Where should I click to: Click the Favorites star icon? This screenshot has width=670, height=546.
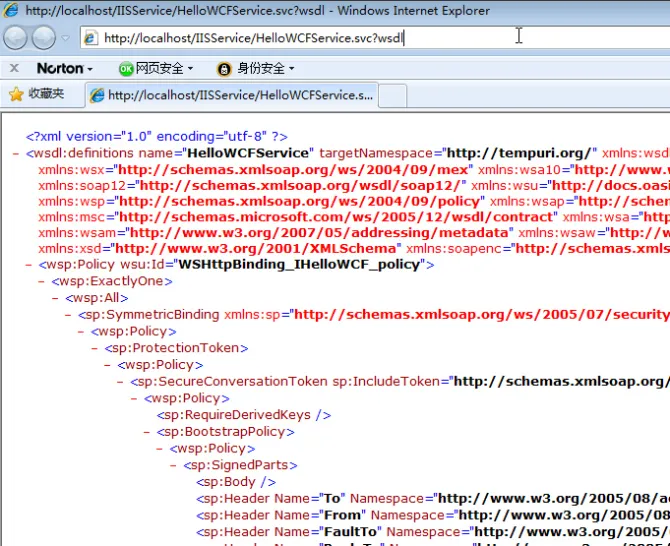16,94
